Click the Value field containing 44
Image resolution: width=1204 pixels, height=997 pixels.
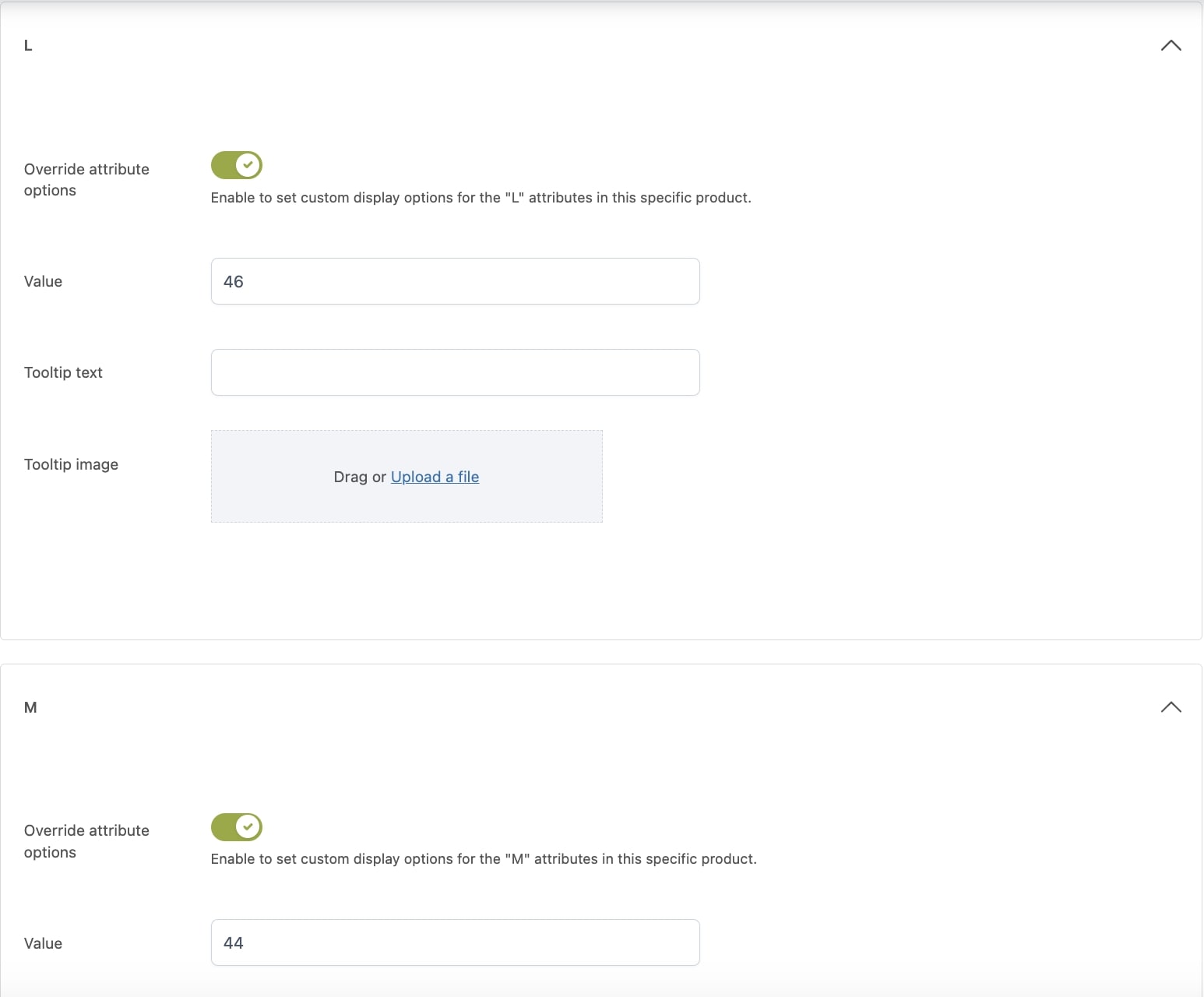point(456,942)
